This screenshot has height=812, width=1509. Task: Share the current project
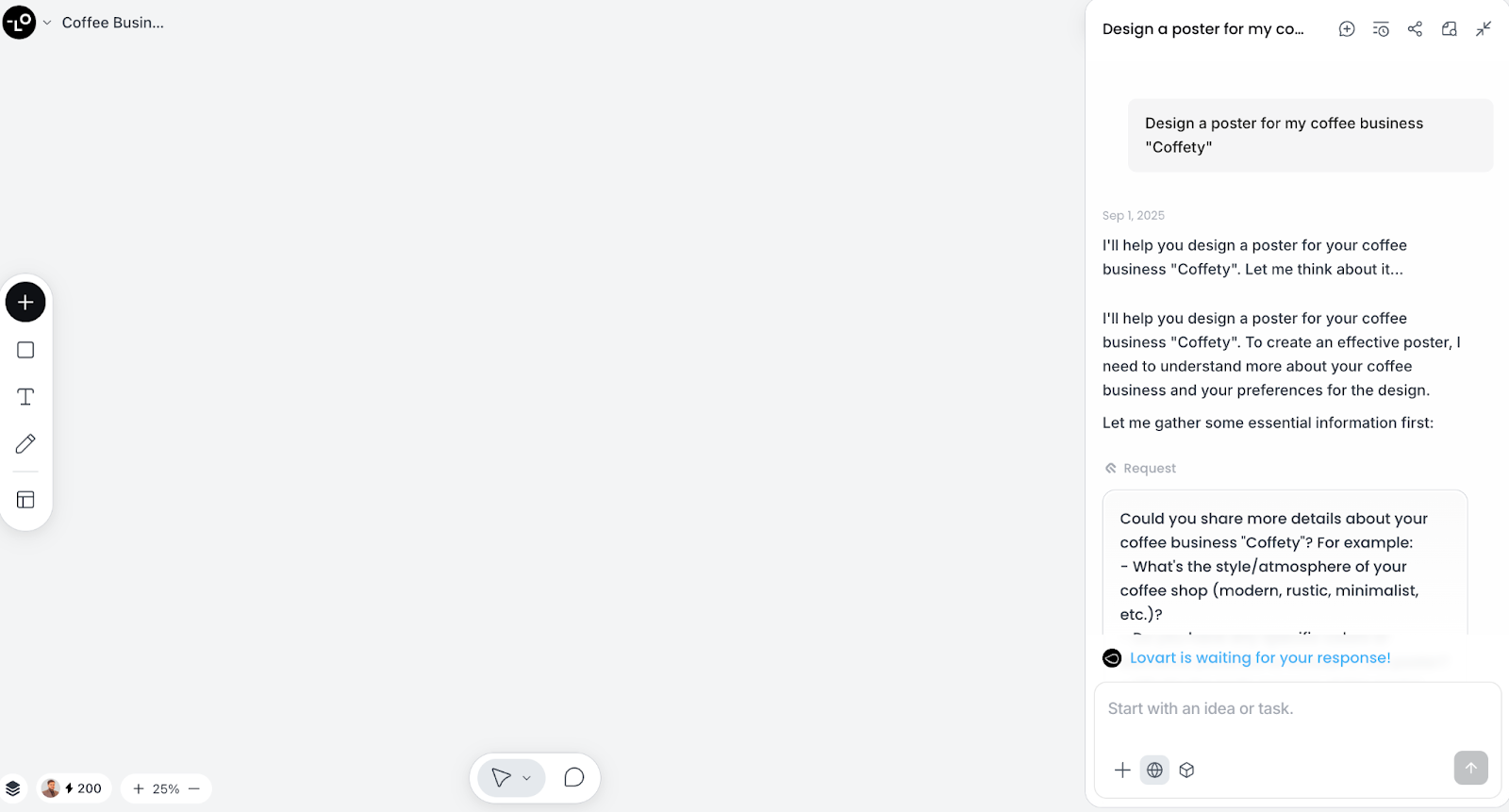click(x=1415, y=28)
